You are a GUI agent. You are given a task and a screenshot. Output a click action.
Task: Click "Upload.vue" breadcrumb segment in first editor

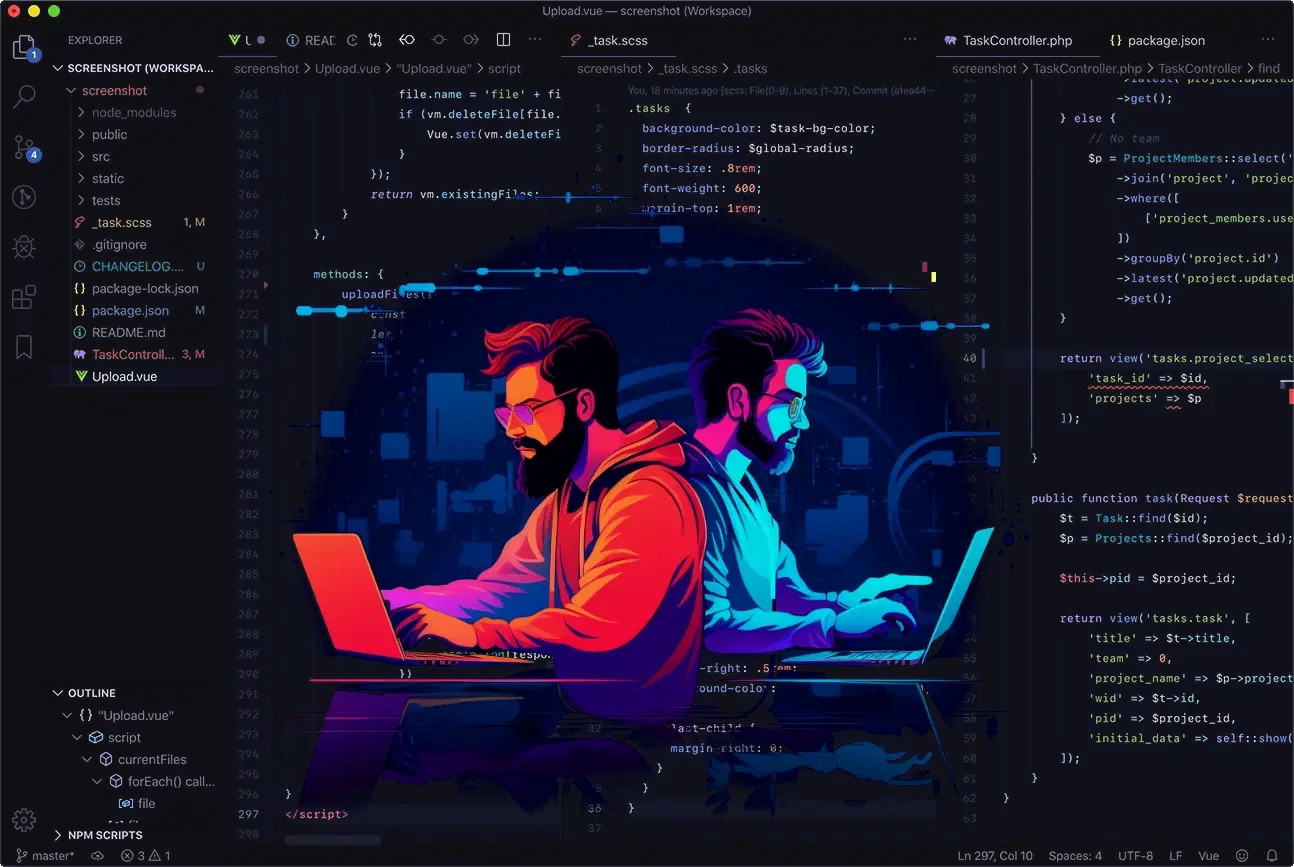point(432,68)
